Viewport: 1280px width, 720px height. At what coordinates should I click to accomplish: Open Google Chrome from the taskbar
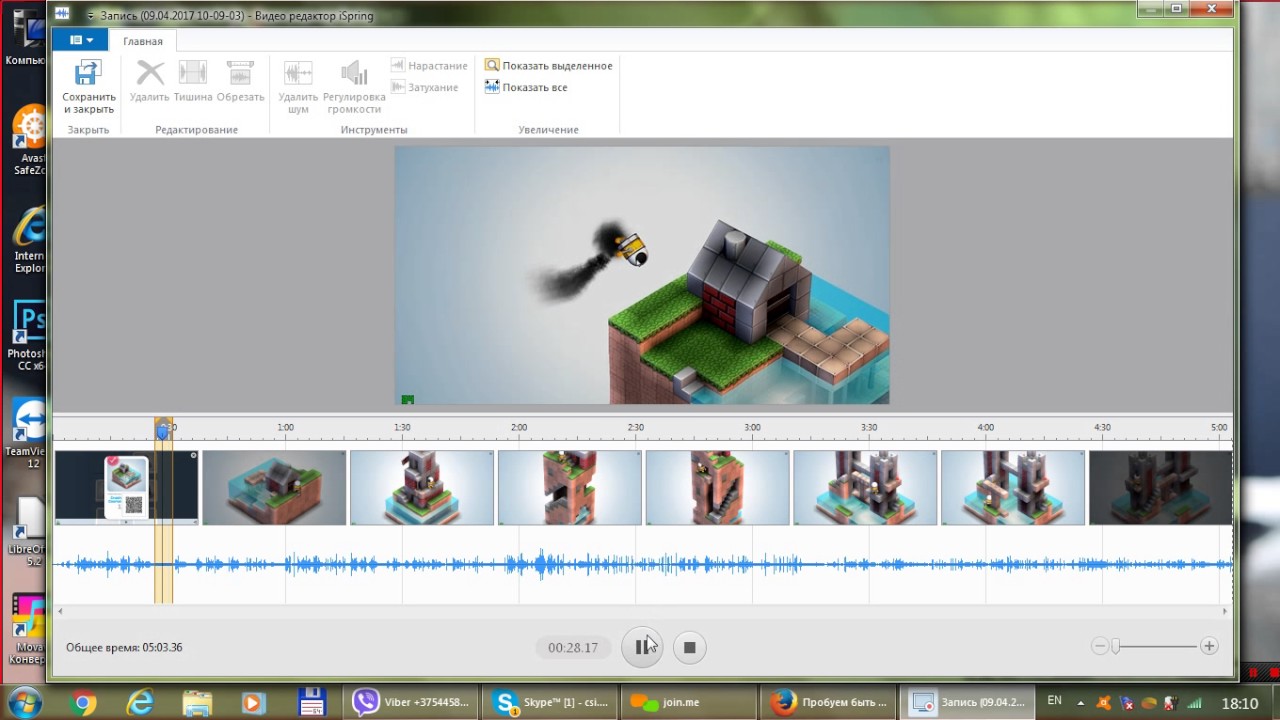point(84,702)
